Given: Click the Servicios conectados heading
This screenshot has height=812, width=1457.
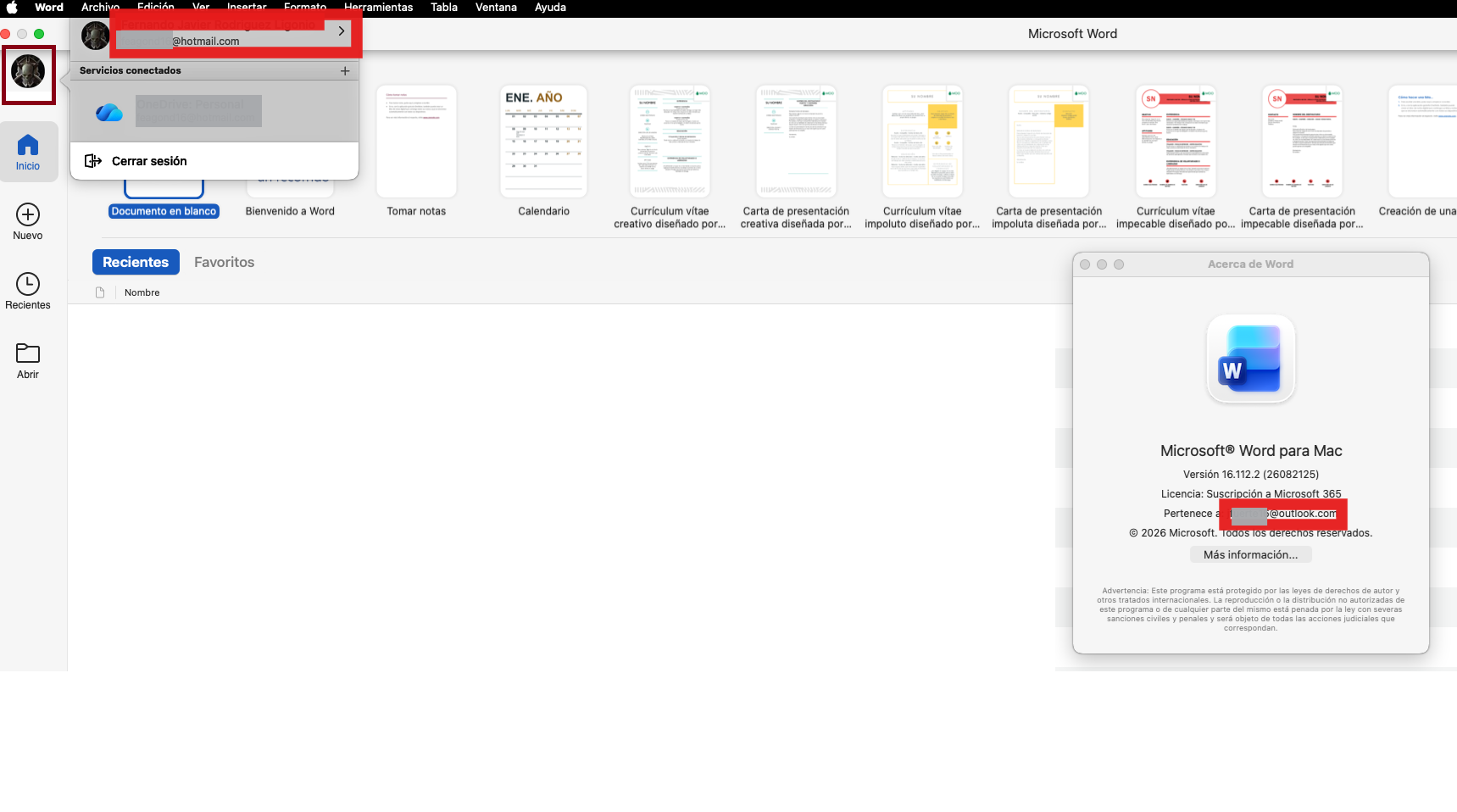Looking at the screenshot, I should pyautogui.click(x=131, y=70).
